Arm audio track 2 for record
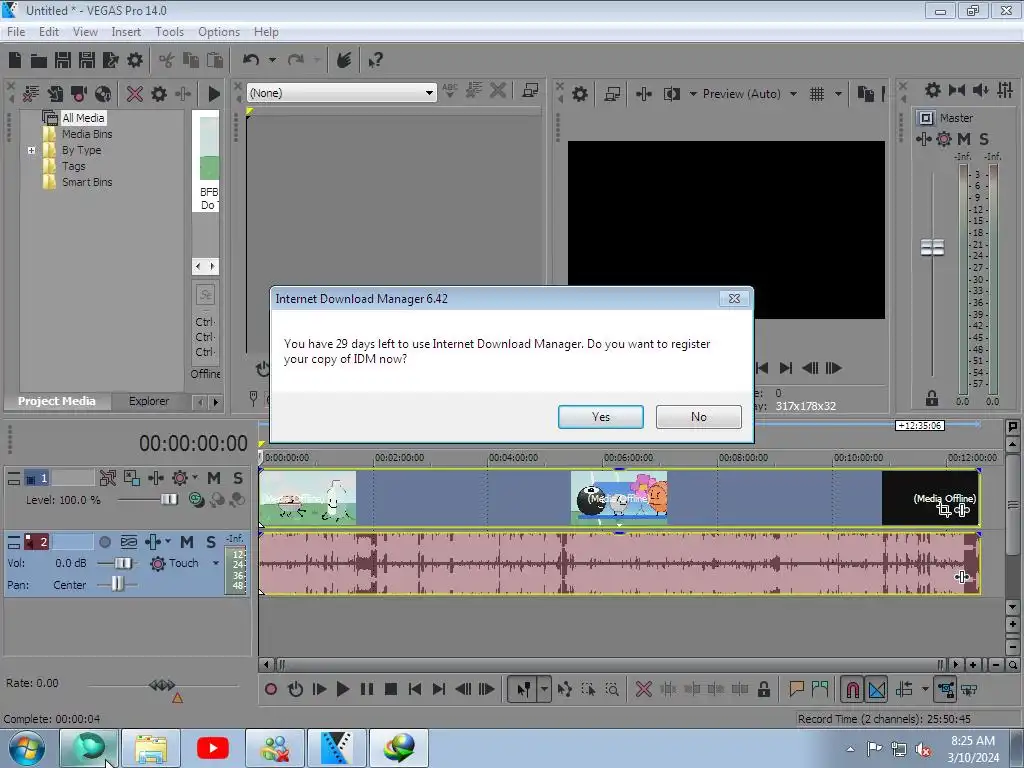This screenshot has height=768, width=1024. pos(104,542)
